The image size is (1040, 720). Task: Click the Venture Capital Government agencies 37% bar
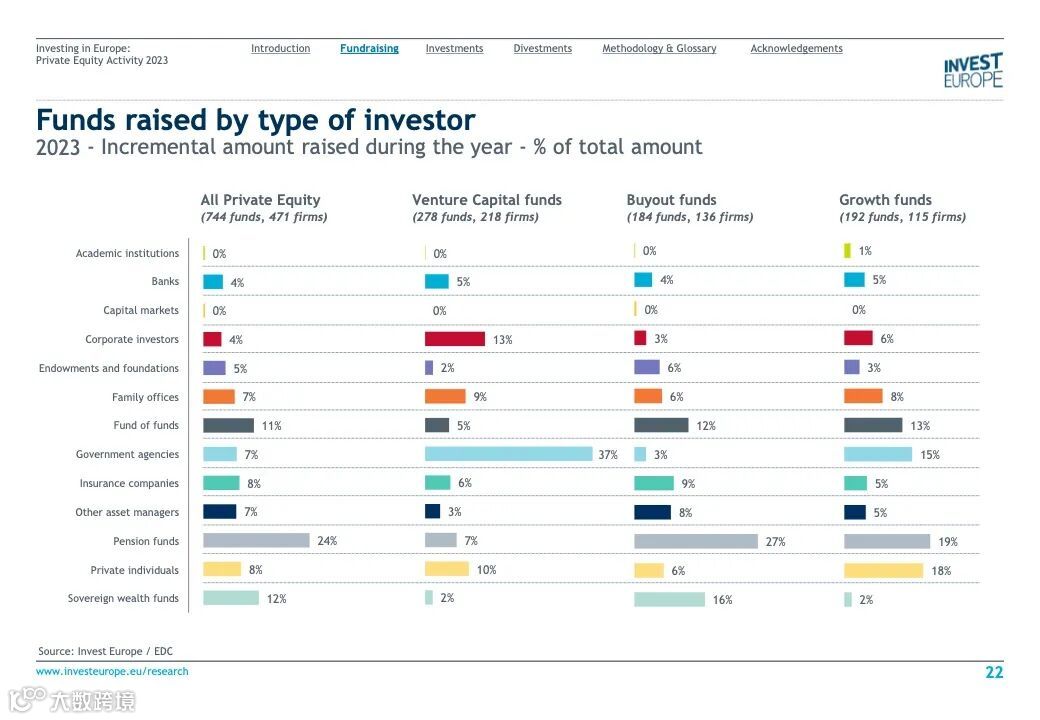click(x=508, y=454)
